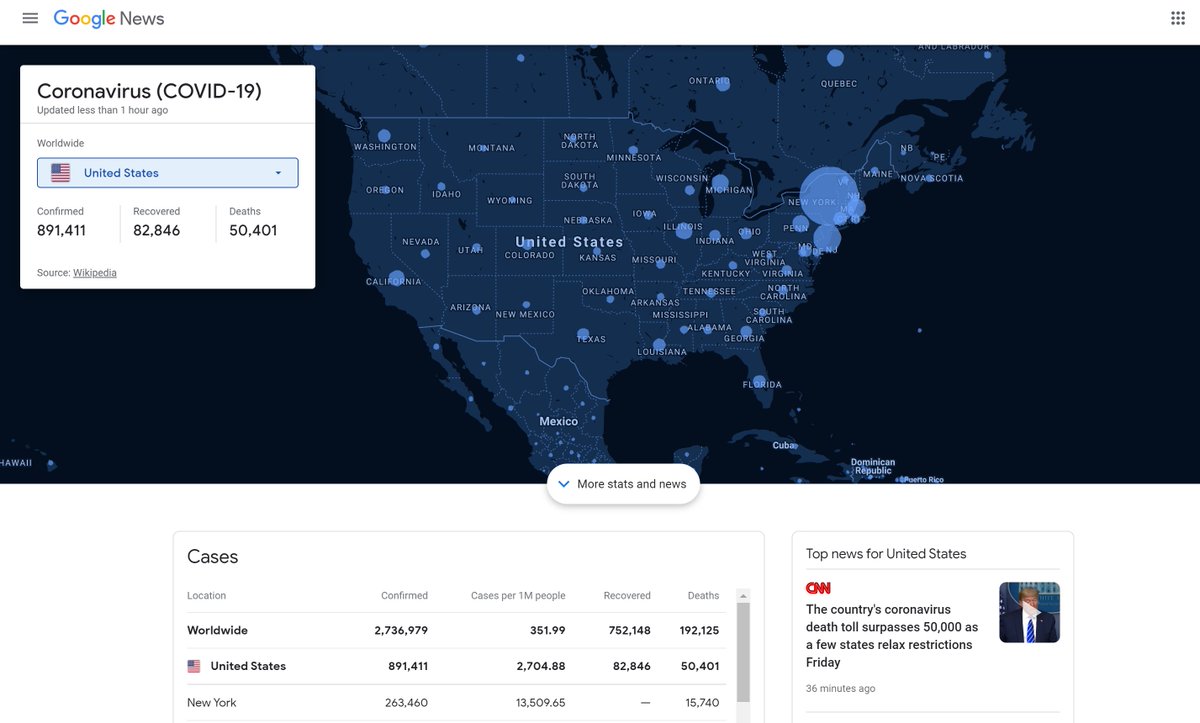Click confirmed count 891,411 in info card
1200x723 pixels.
tap(61, 231)
